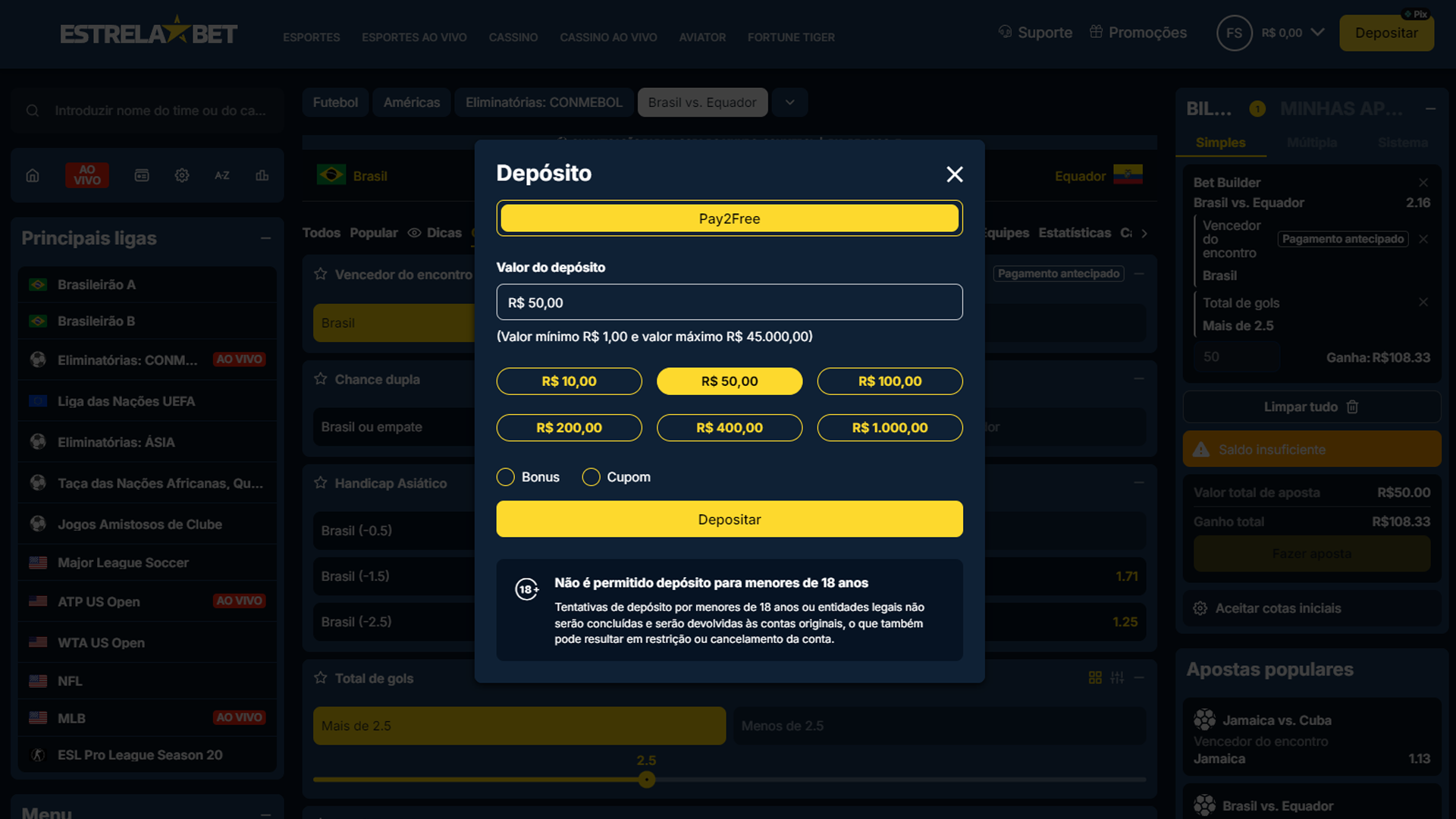The image size is (1456, 819).
Task: Open the AVIATOR game
Action: pyautogui.click(x=702, y=37)
